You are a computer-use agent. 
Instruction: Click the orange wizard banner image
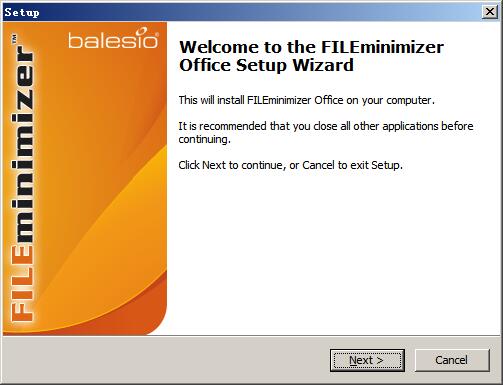point(85,178)
